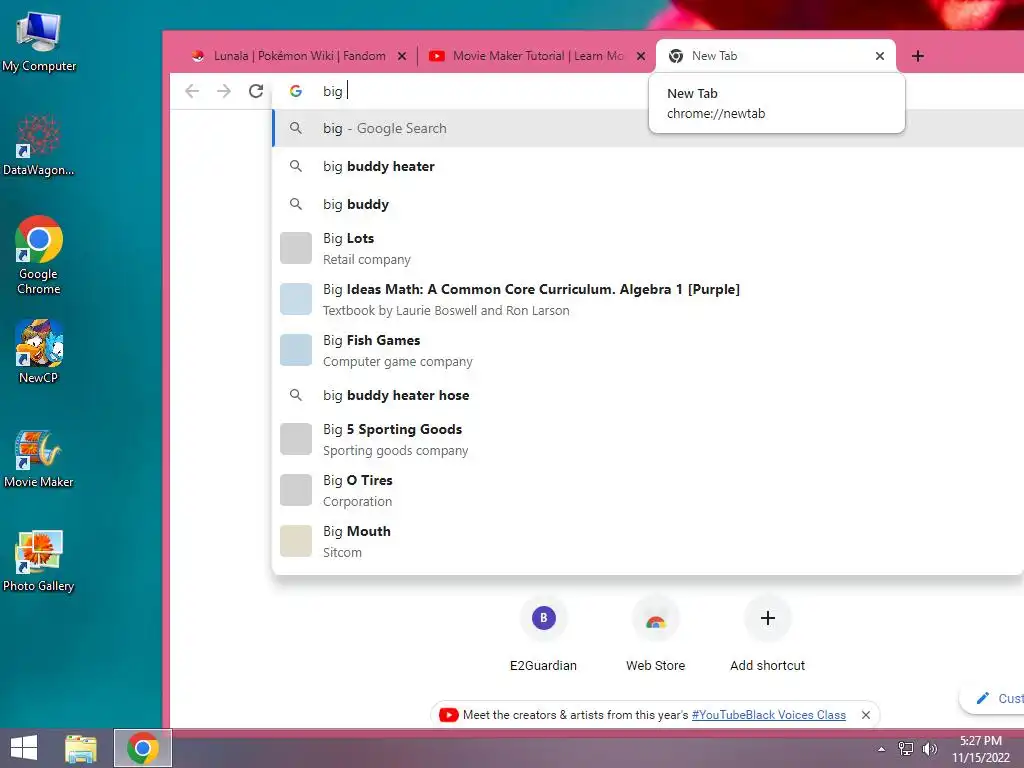Open Google Chrome desktop shortcut
Image resolution: width=1024 pixels, height=768 pixels.
pyautogui.click(x=39, y=255)
